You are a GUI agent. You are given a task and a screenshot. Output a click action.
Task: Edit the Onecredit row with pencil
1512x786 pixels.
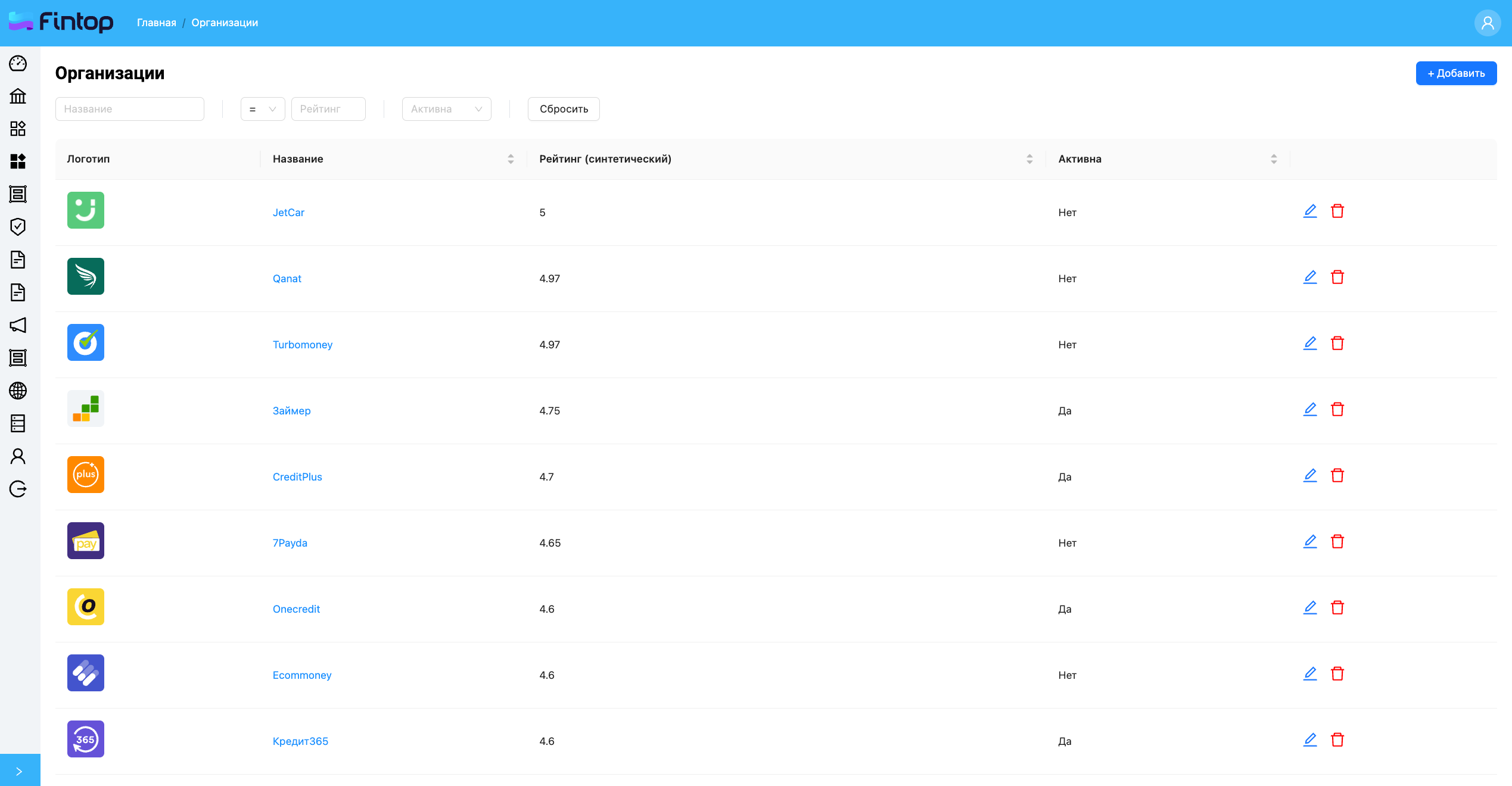click(1309, 608)
